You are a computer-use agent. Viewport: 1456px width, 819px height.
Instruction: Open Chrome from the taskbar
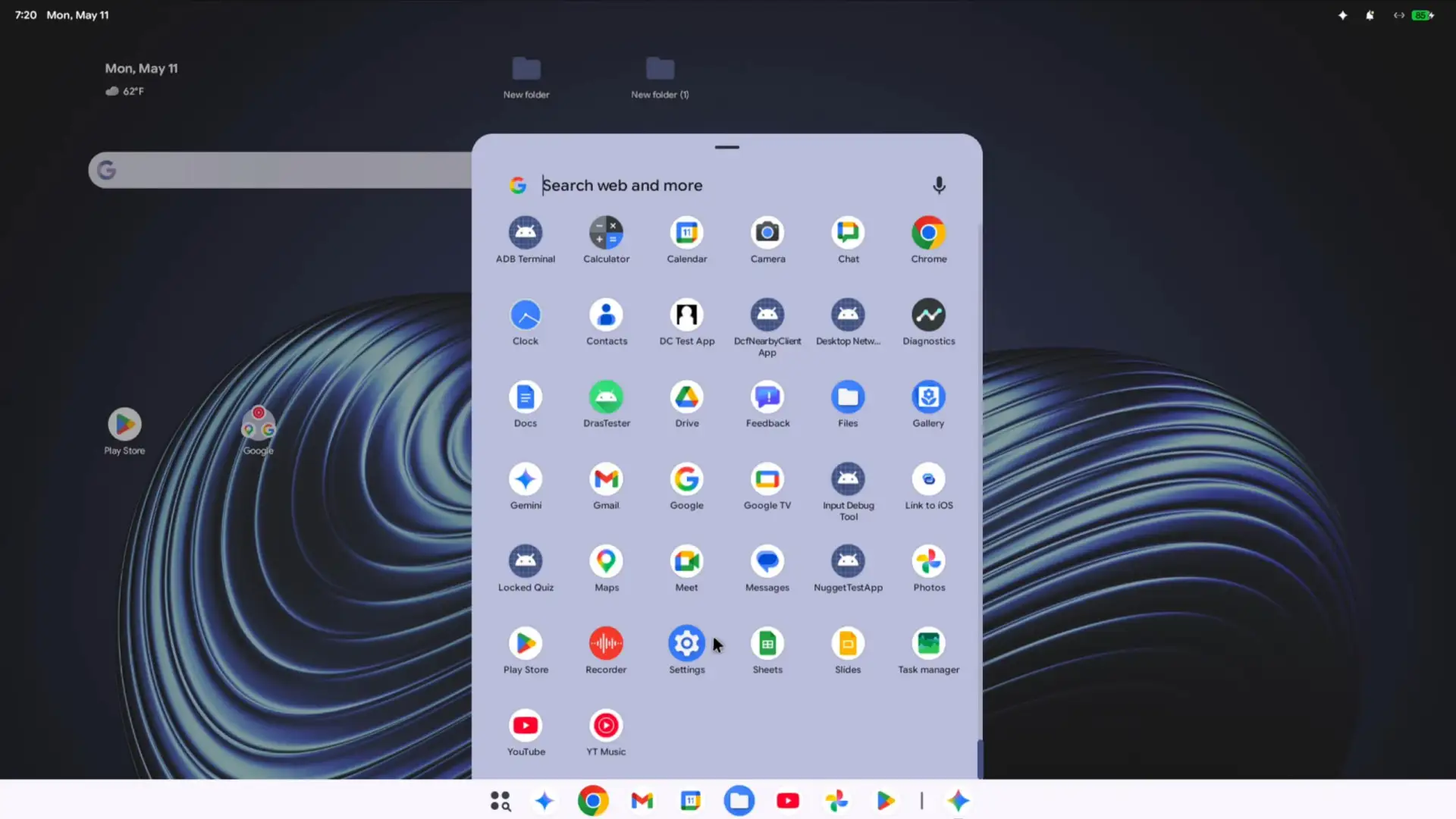(593, 801)
